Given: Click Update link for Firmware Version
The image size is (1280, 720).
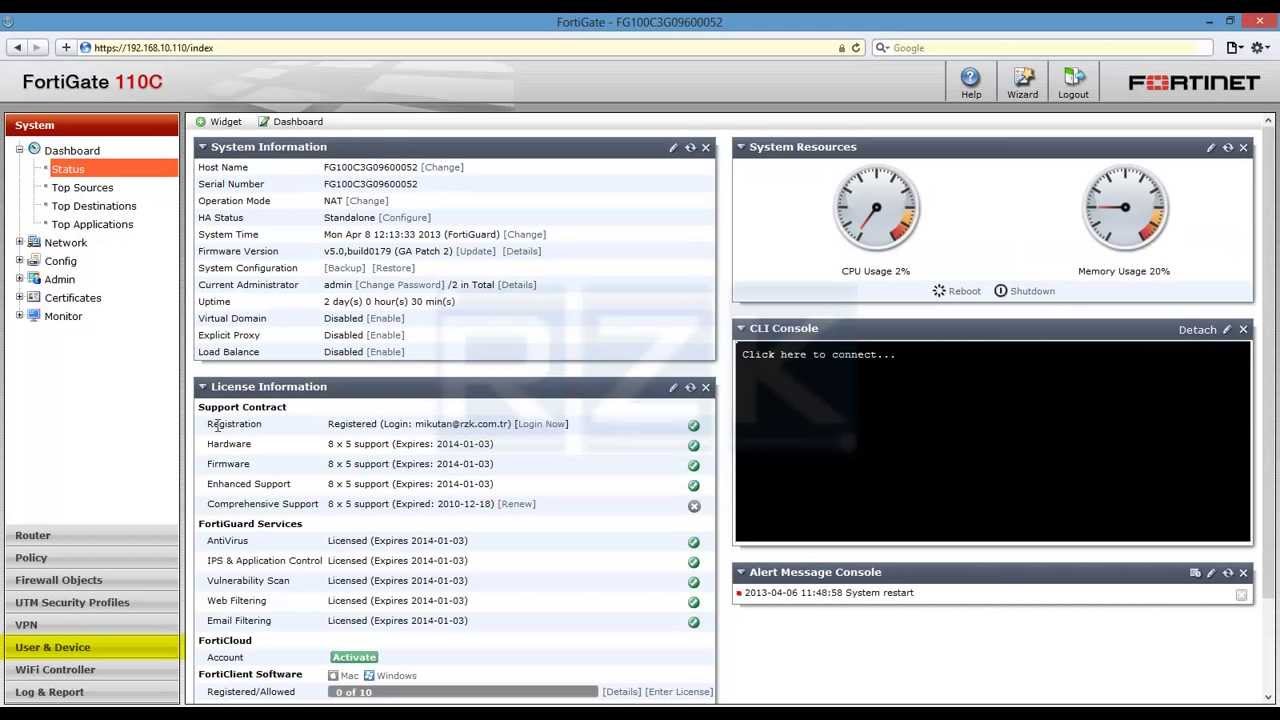Looking at the screenshot, I should [x=476, y=252].
